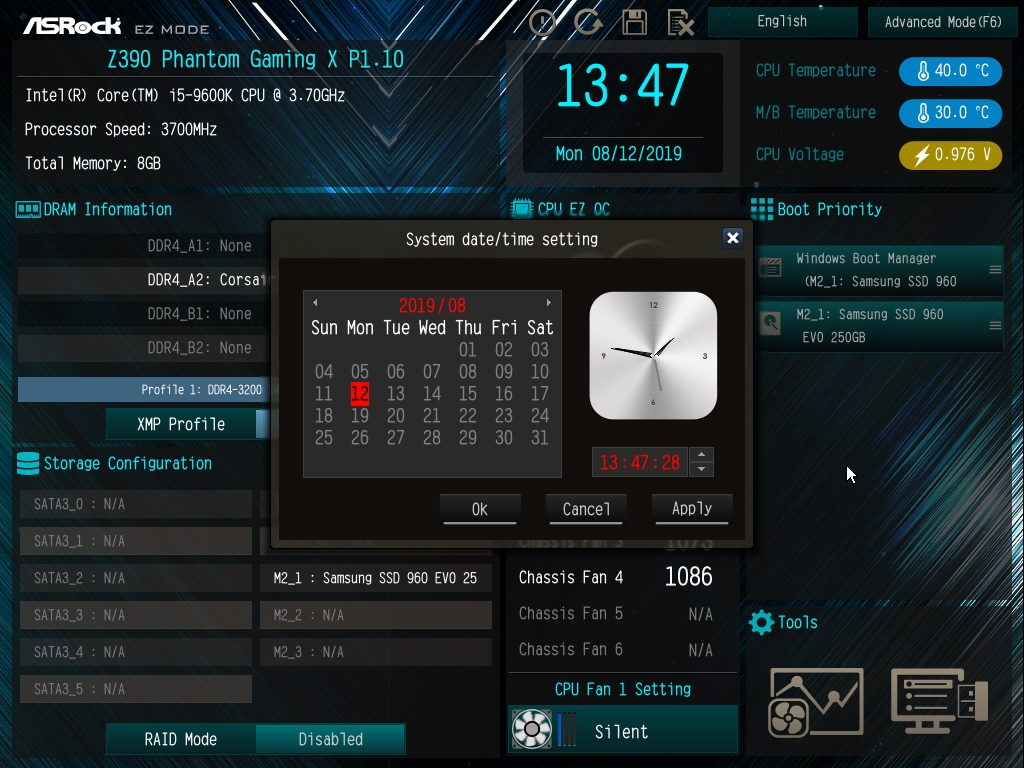
Task: Click the circular arrow reset icon
Action: tap(588, 22)
